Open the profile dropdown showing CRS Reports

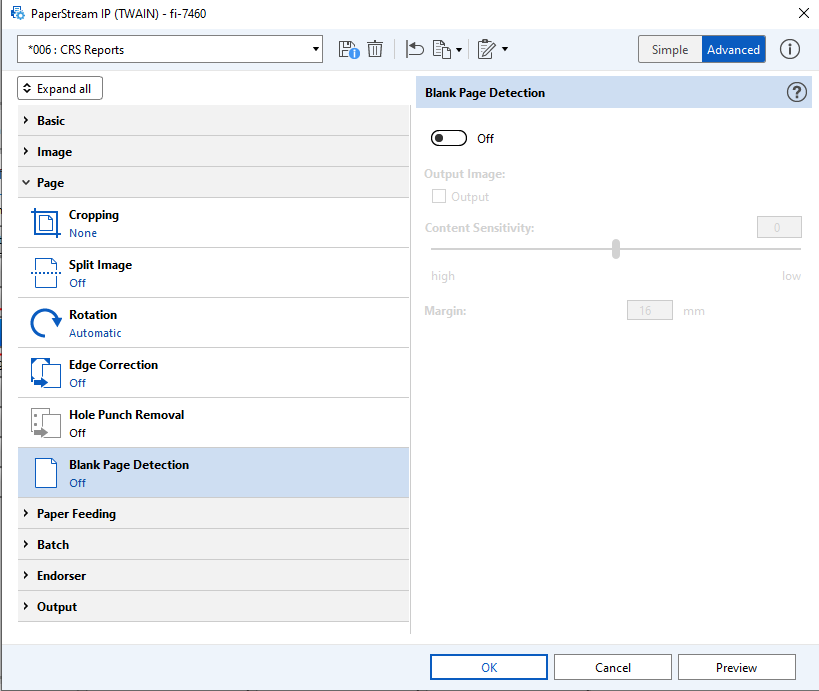point(170,49)
